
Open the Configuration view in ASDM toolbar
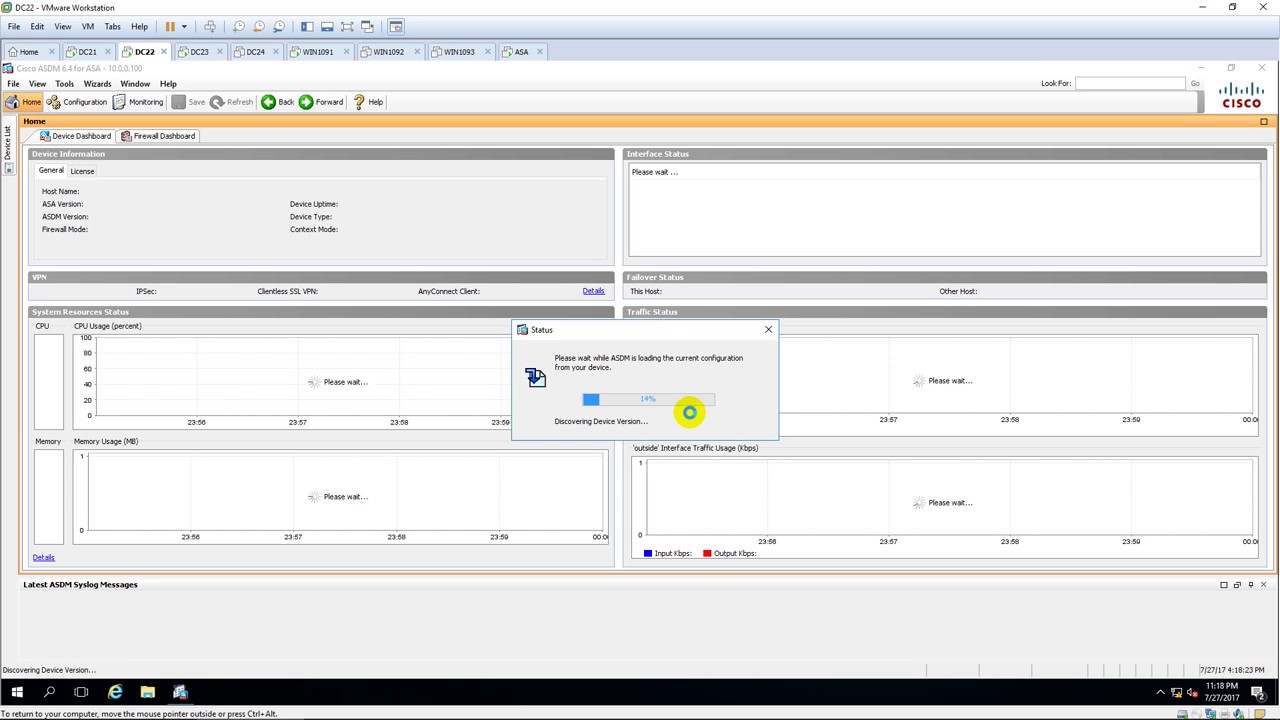tap(77, 102)
